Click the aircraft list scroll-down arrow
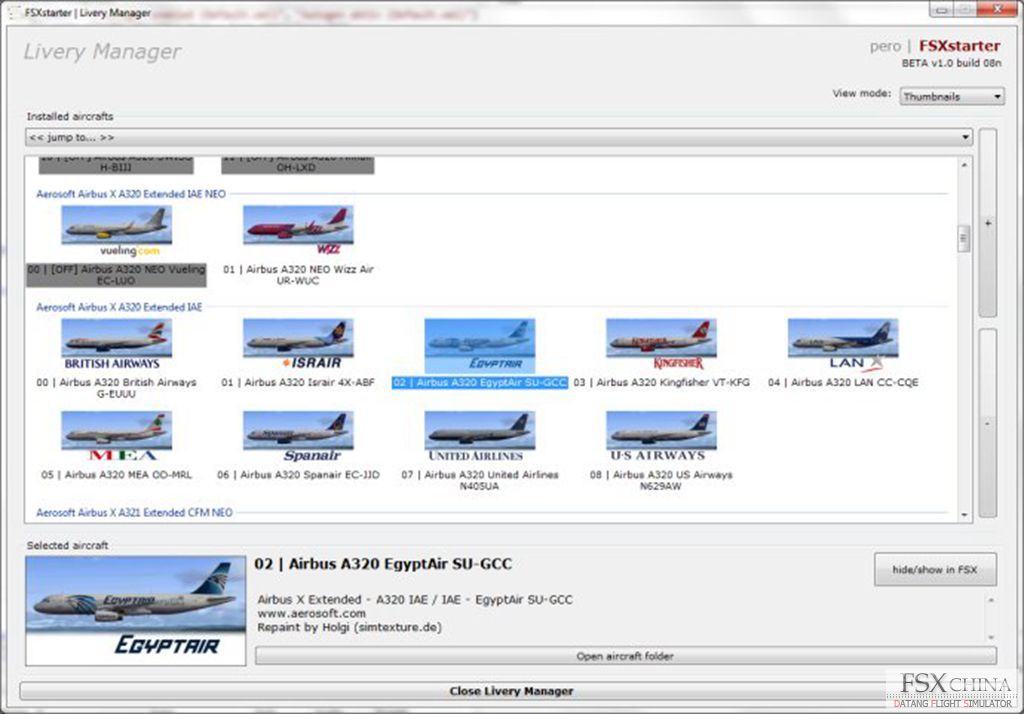This screenshot has height=714, width=1024. (x=964, y=515)
